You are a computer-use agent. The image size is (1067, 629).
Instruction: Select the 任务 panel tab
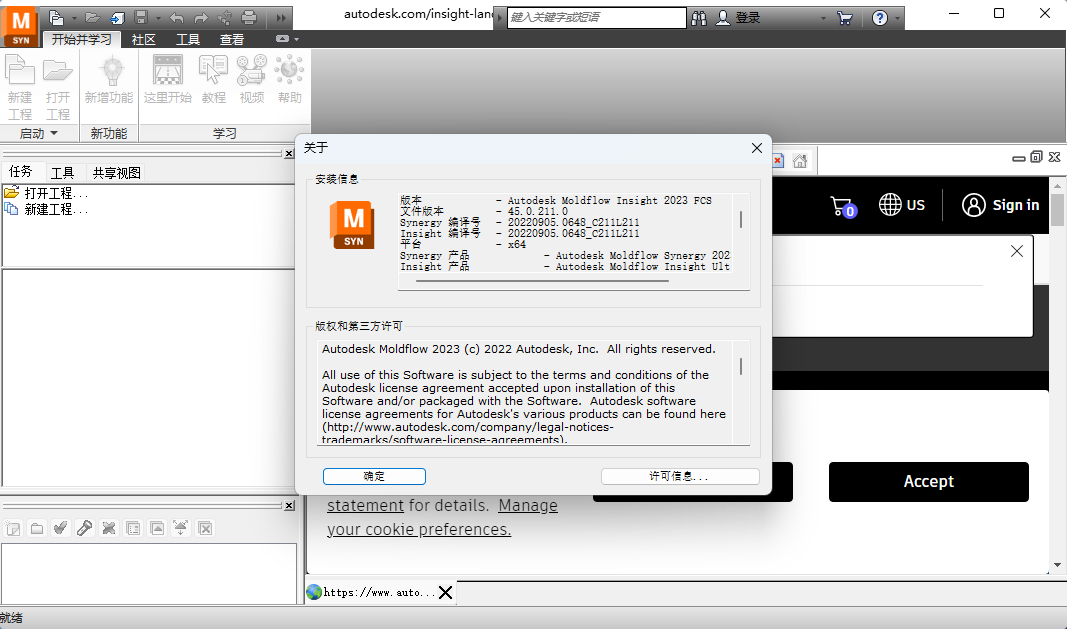[20, 172]
